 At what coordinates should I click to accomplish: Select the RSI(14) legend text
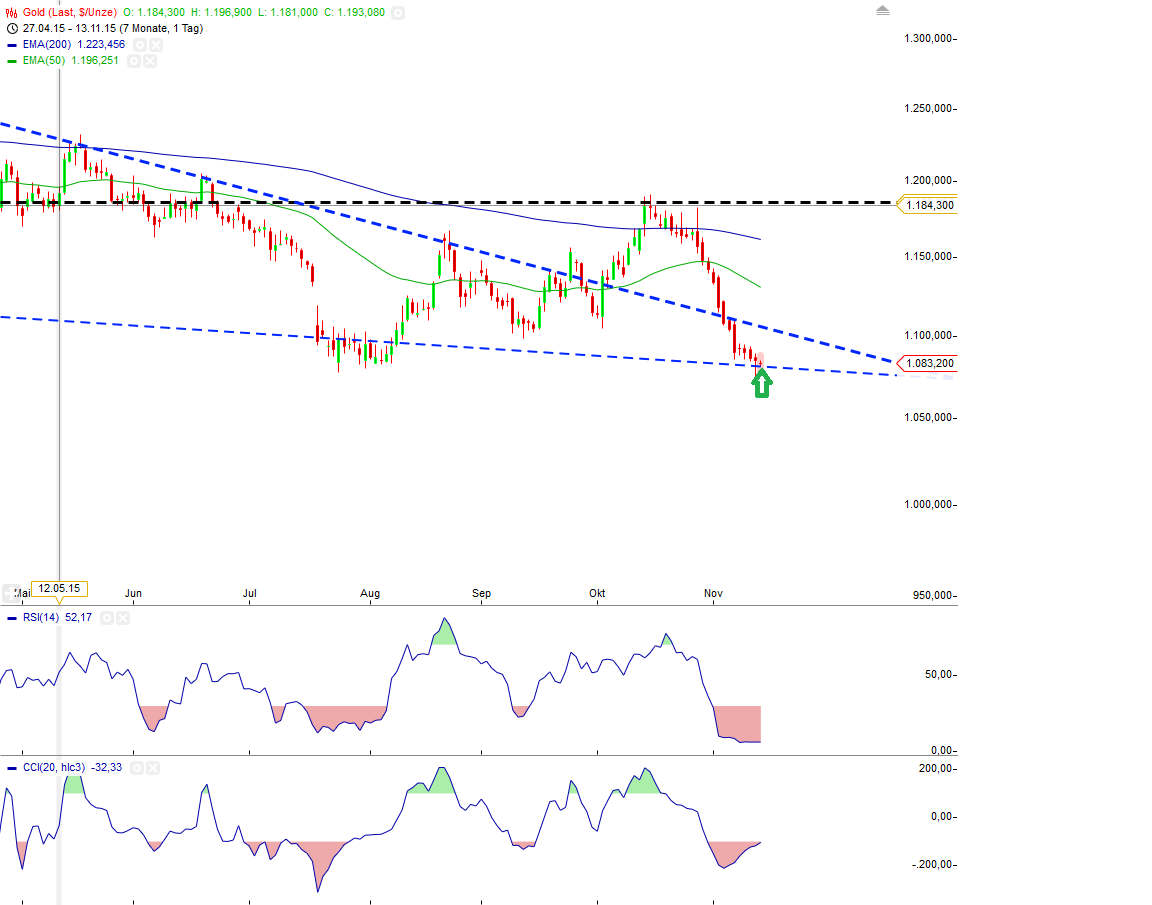[x=48, y=617]
